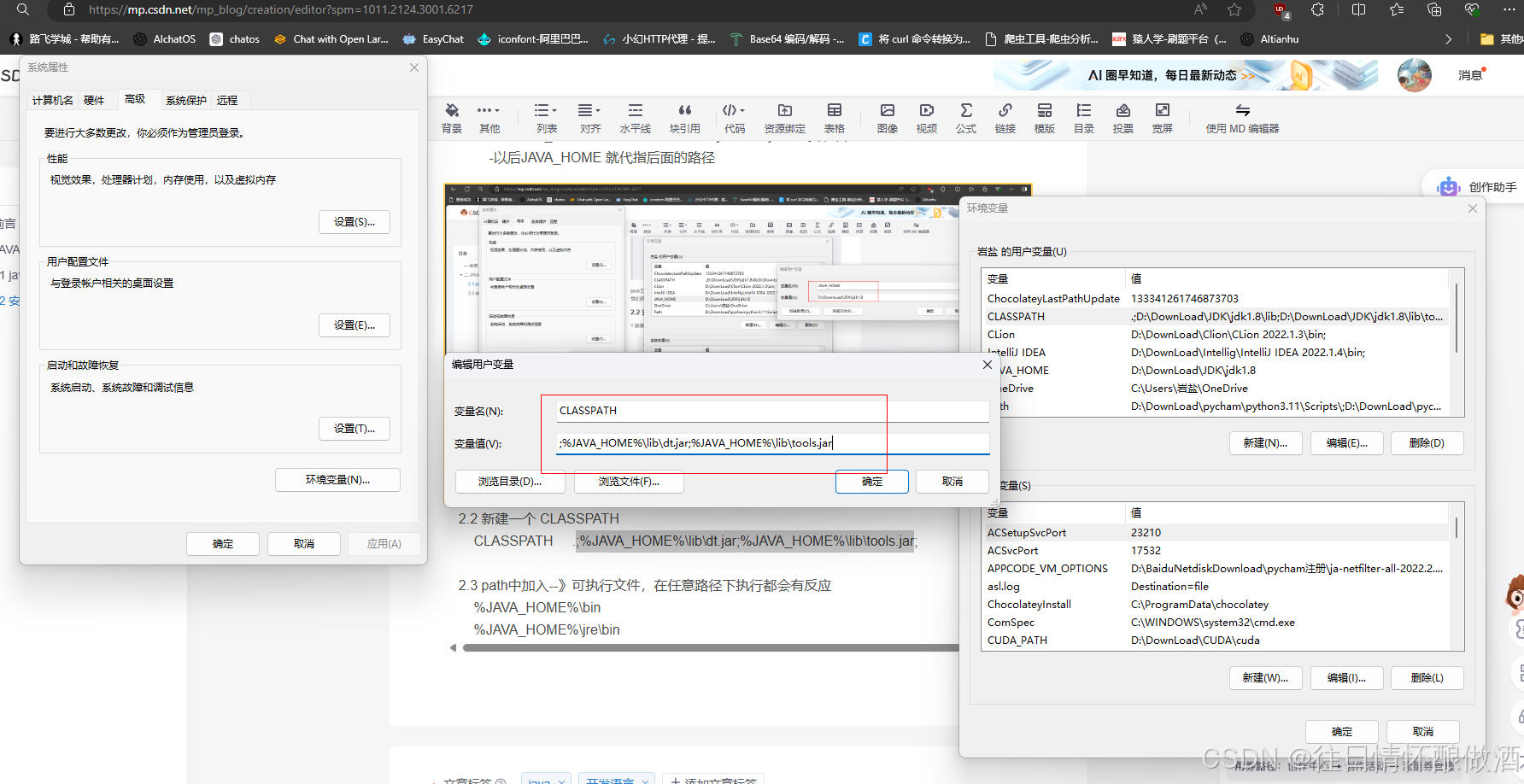
Task: Open the editor's other-options dots icon
Action: pos(485,110)
